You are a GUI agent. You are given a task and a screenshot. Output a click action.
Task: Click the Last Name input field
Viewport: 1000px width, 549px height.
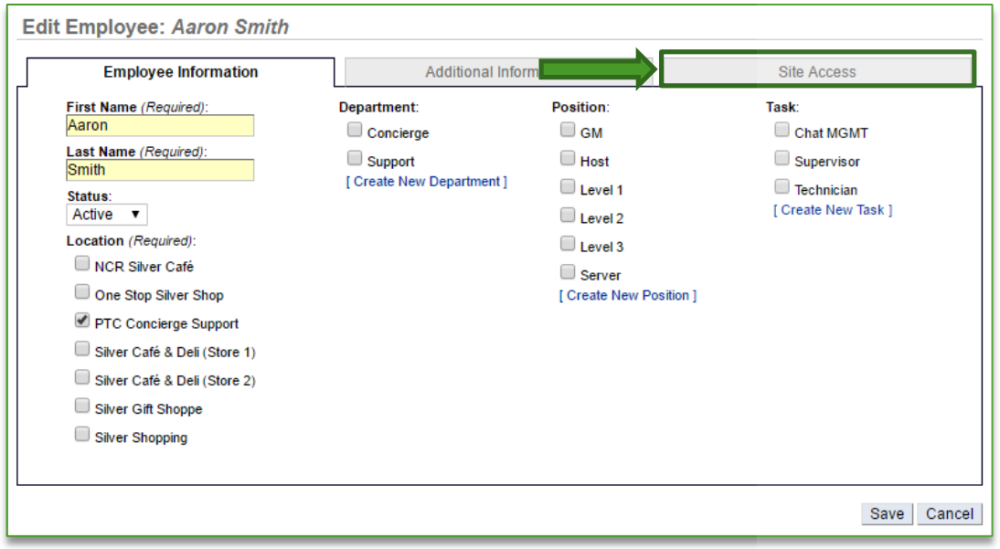[160, 170]
